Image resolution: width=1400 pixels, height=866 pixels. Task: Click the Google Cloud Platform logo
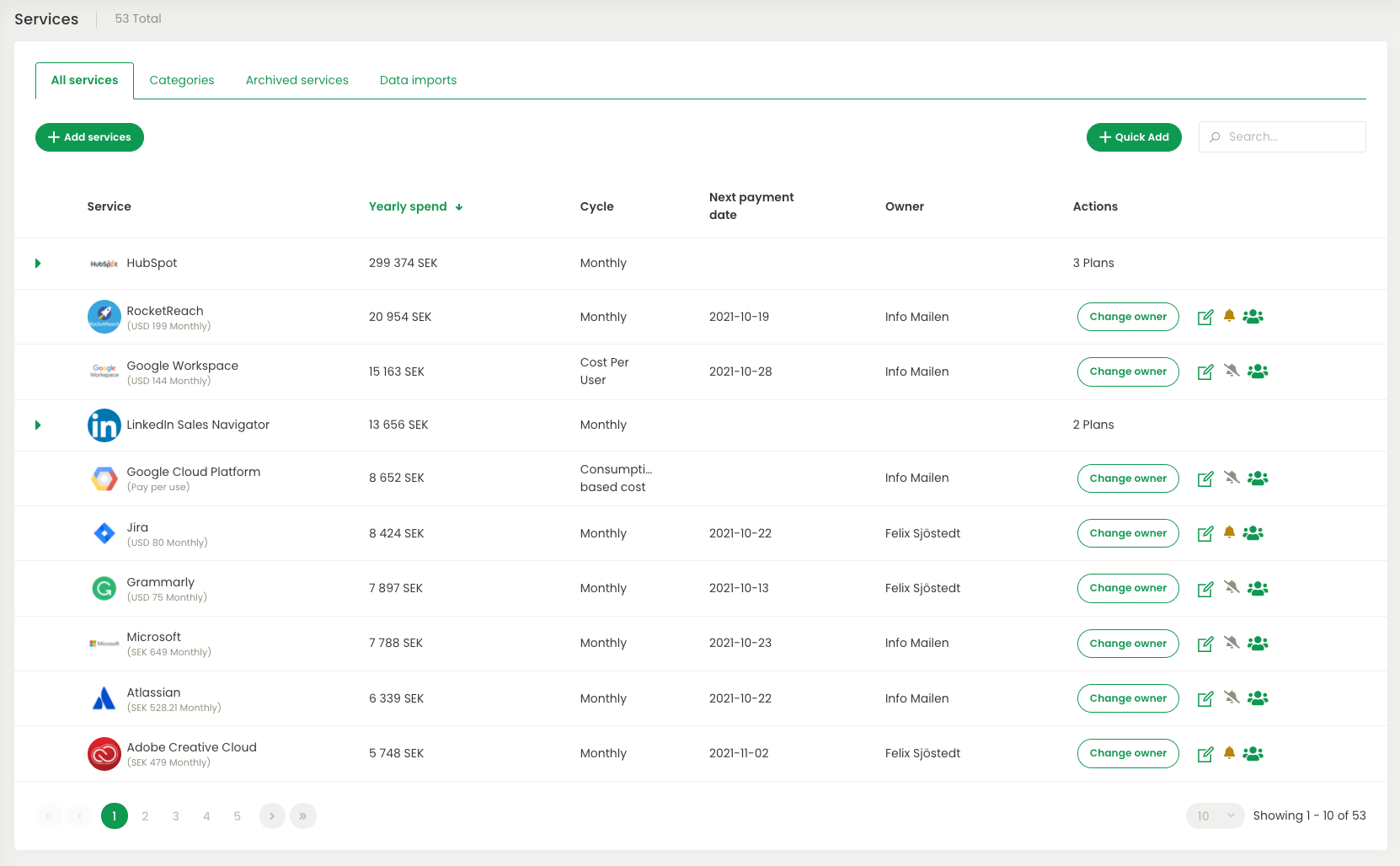click(x=104, y=478)
